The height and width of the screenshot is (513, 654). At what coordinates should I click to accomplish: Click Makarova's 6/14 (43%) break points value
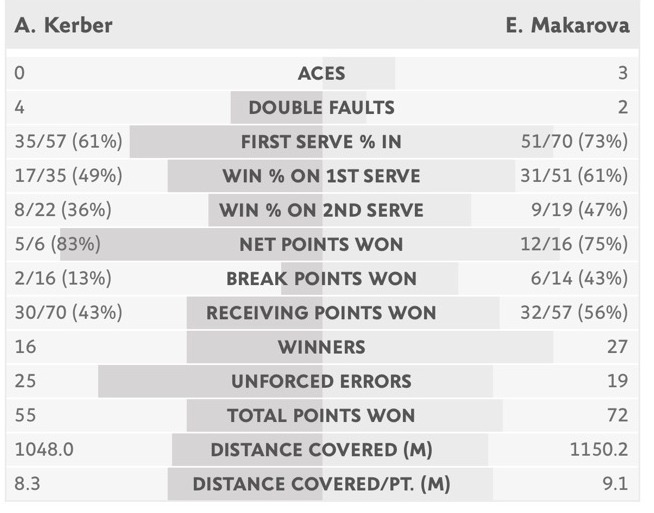coord(579,278)
